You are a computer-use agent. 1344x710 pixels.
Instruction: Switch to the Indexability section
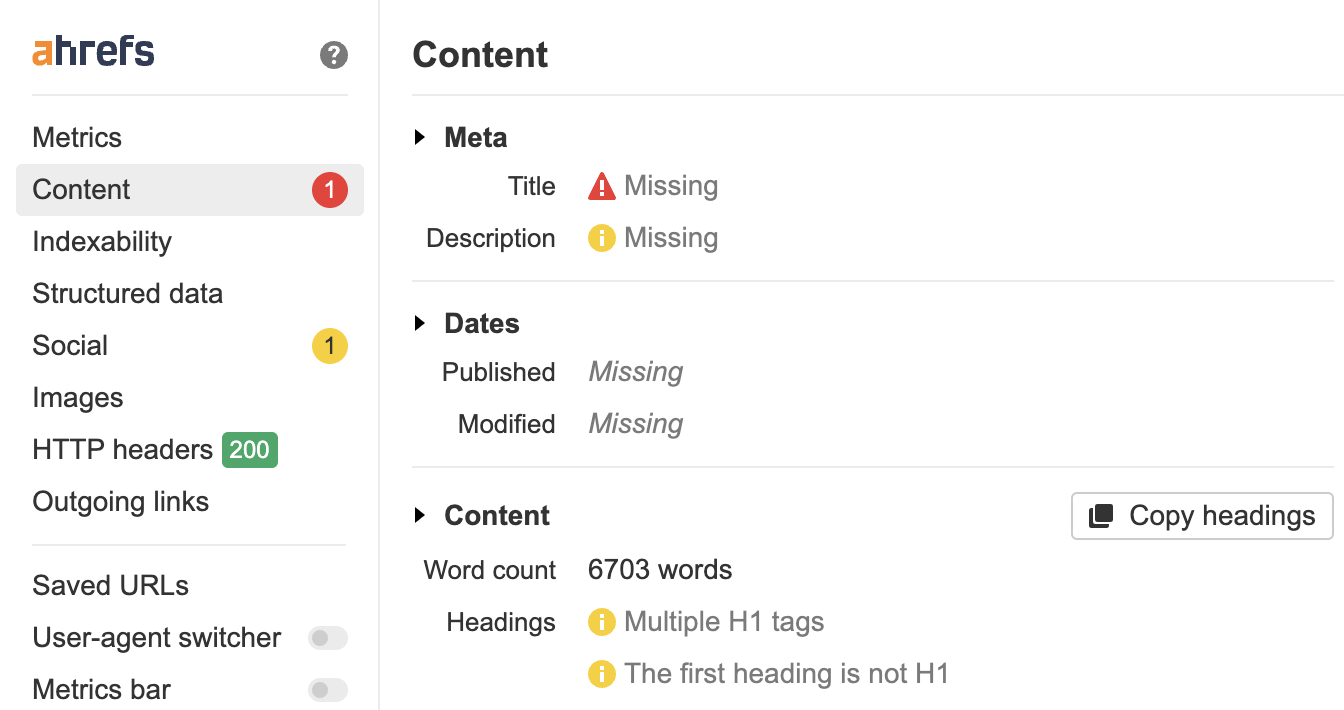point(100,241)
